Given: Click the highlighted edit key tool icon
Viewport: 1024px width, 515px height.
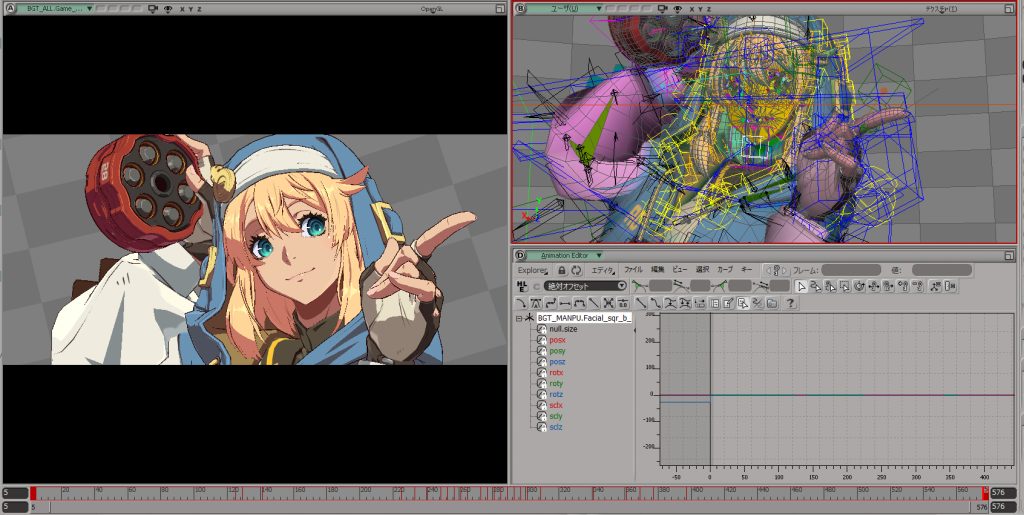Looking at the screenshot, I should 743,303.
